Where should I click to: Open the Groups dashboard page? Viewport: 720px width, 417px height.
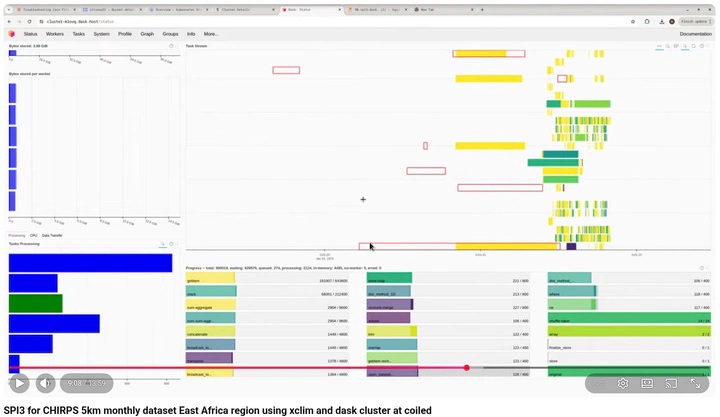click(171, 34)
